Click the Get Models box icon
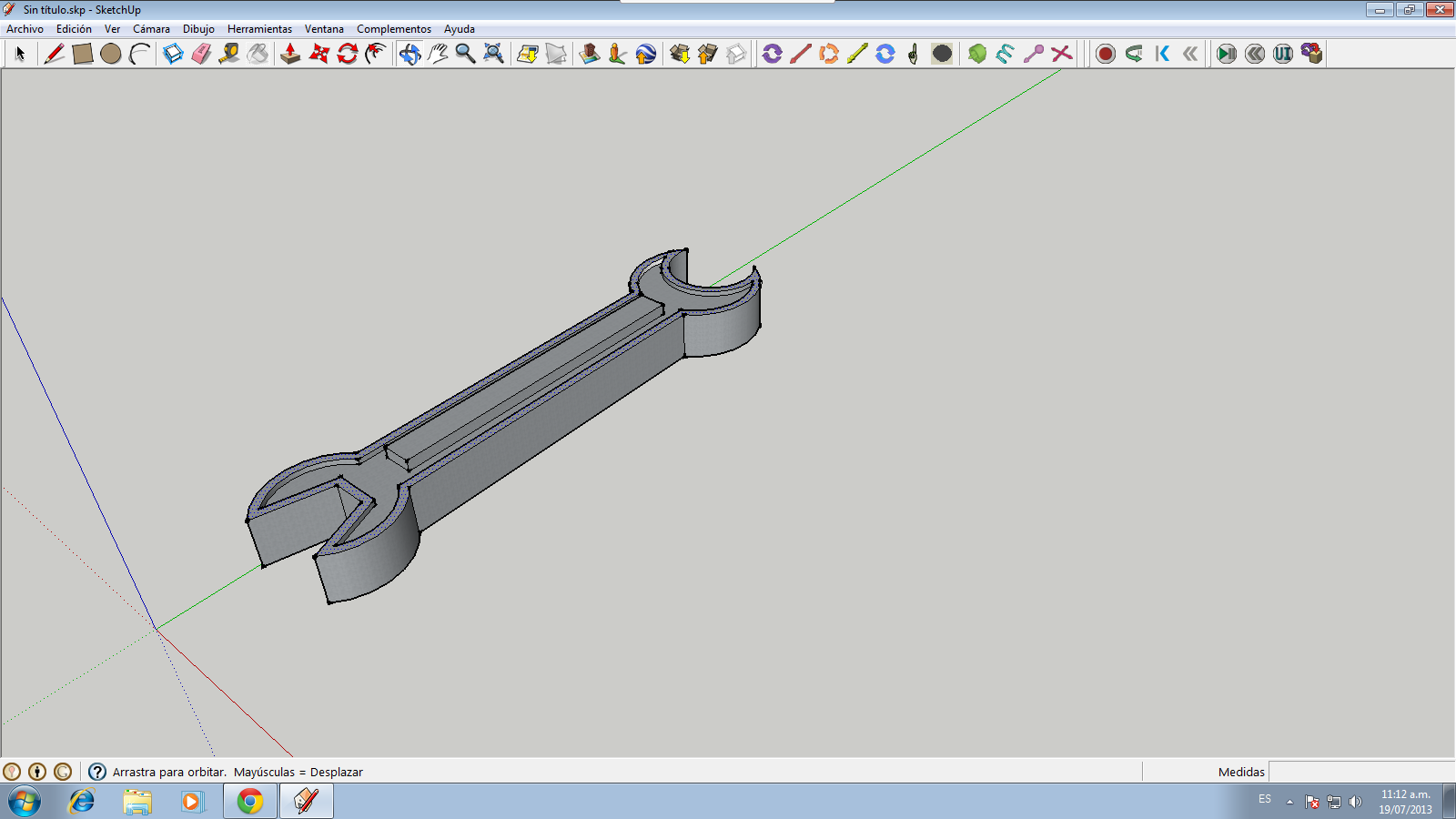Screen dimensions: 1456x819 680,54
